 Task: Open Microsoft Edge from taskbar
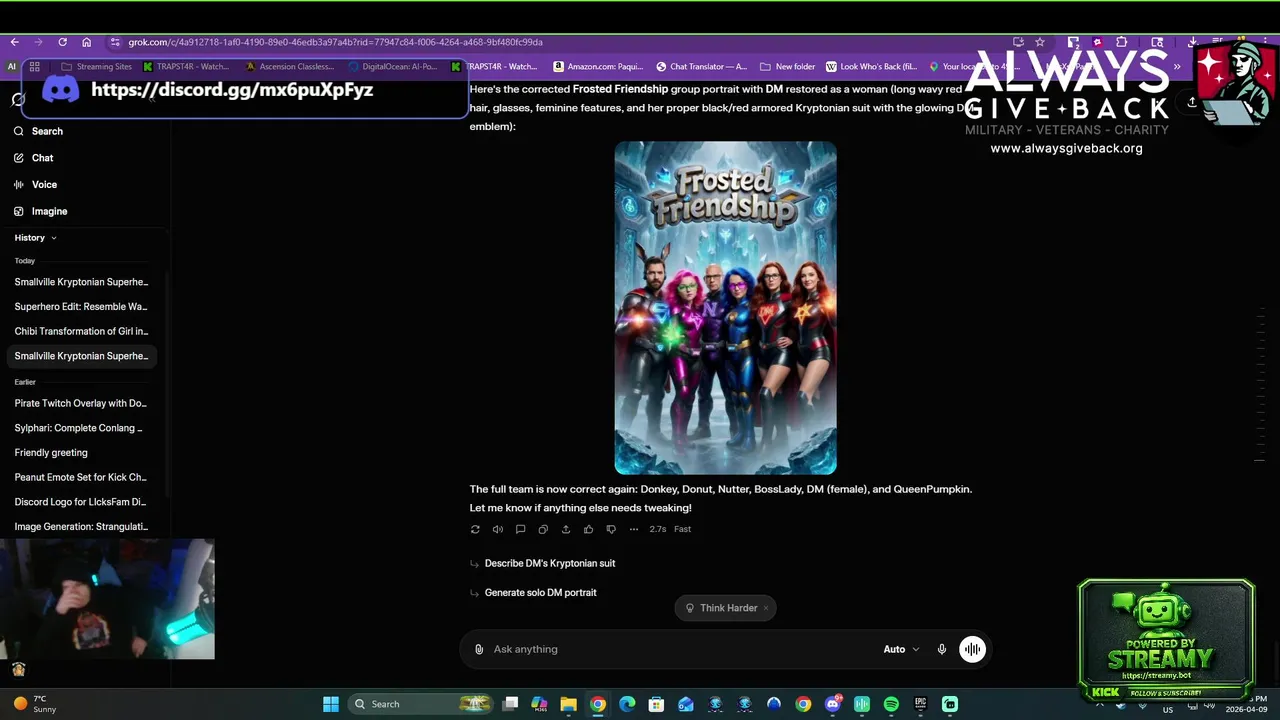click(627, 704)
